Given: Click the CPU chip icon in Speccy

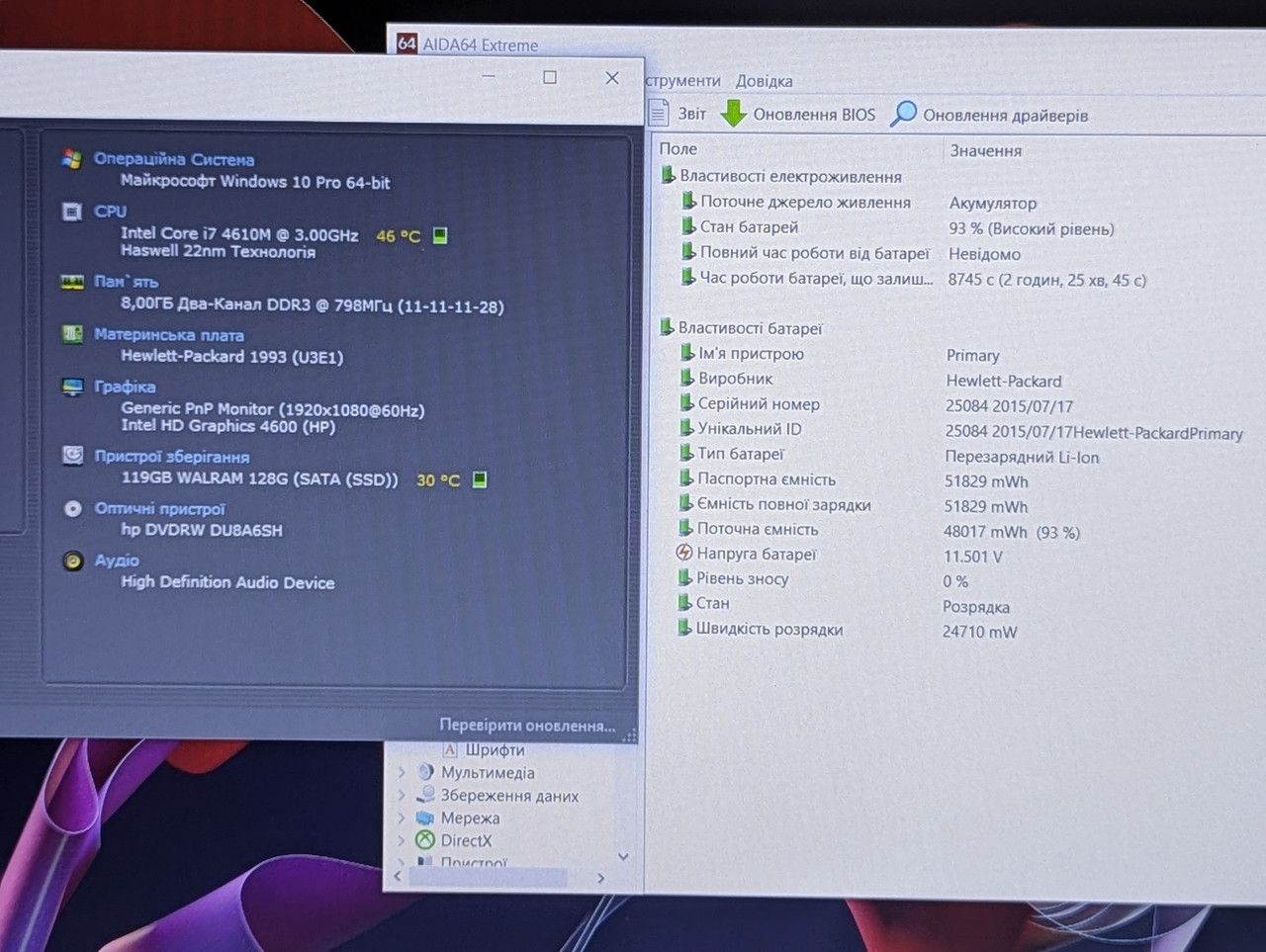Looking at the screenshot, I should tap(71, 211).
